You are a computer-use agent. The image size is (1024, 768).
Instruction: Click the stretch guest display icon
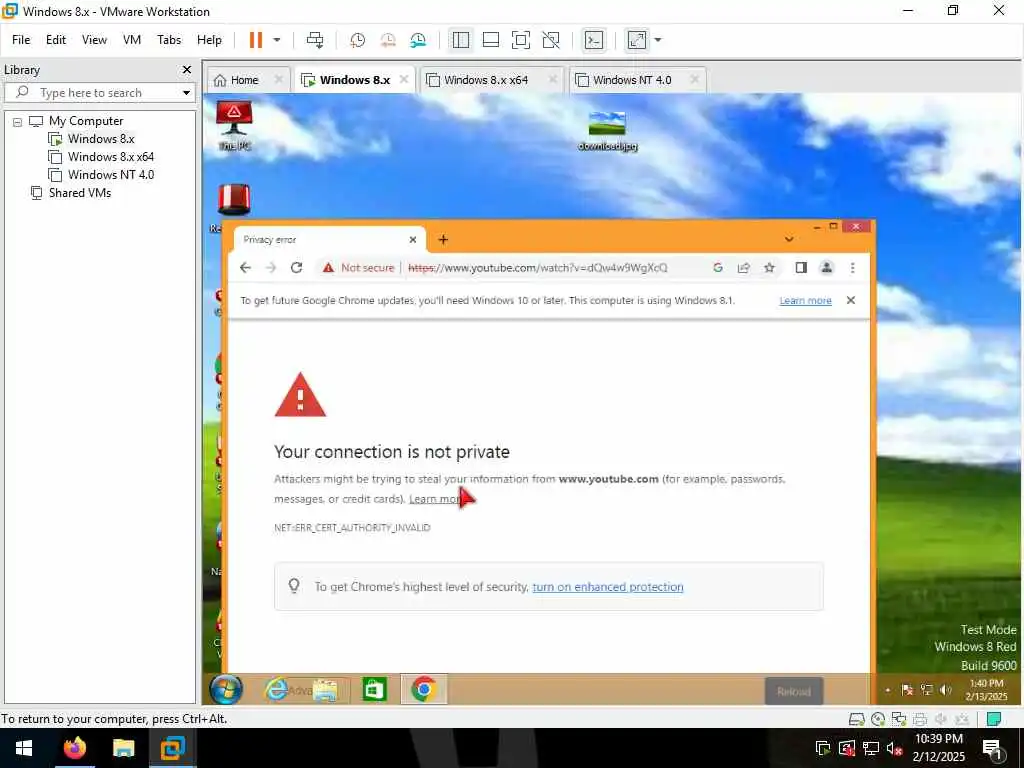click(x=637, y=40)
